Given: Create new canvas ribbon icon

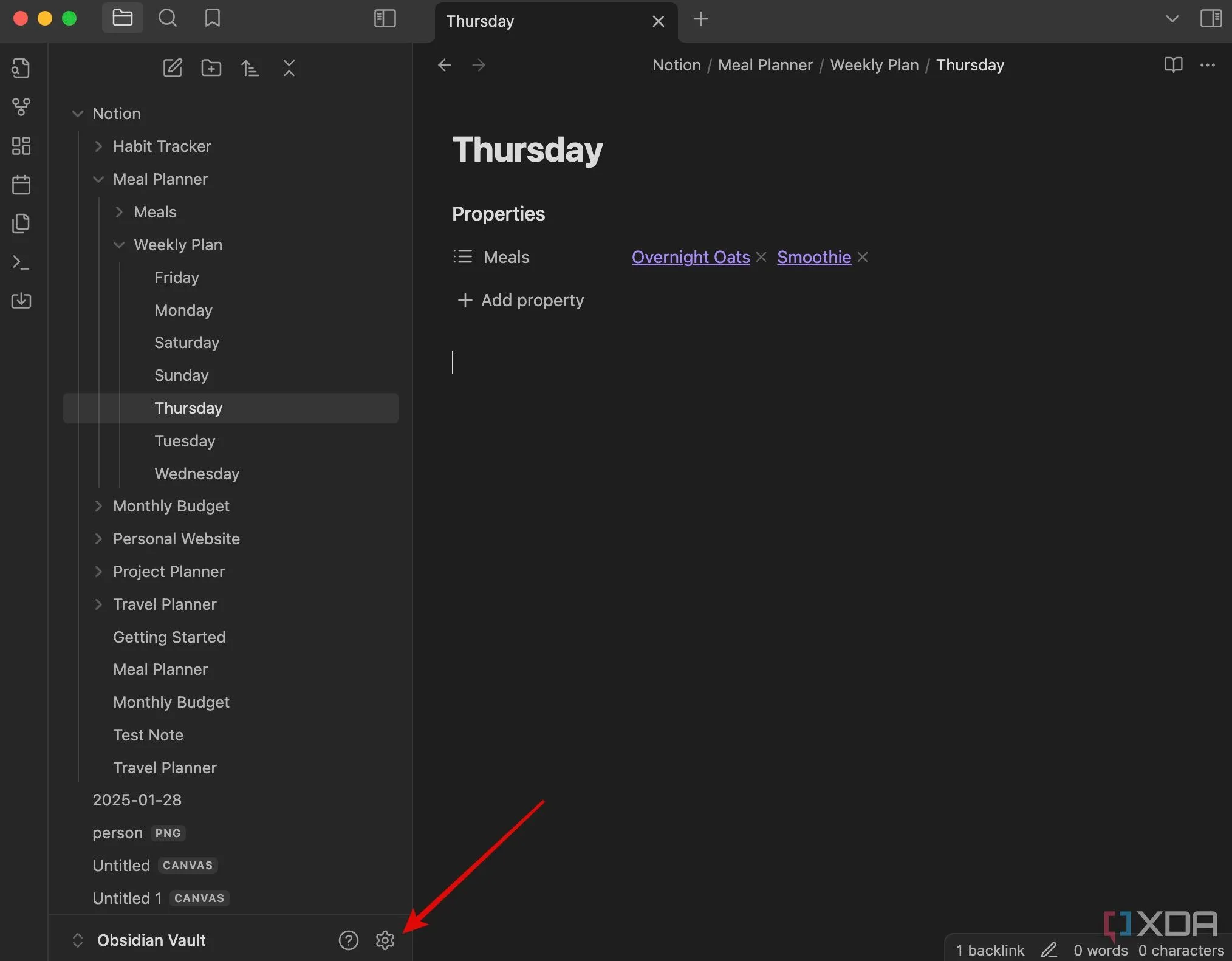Looking at the screenshot, I should click(x=21, y=146).
